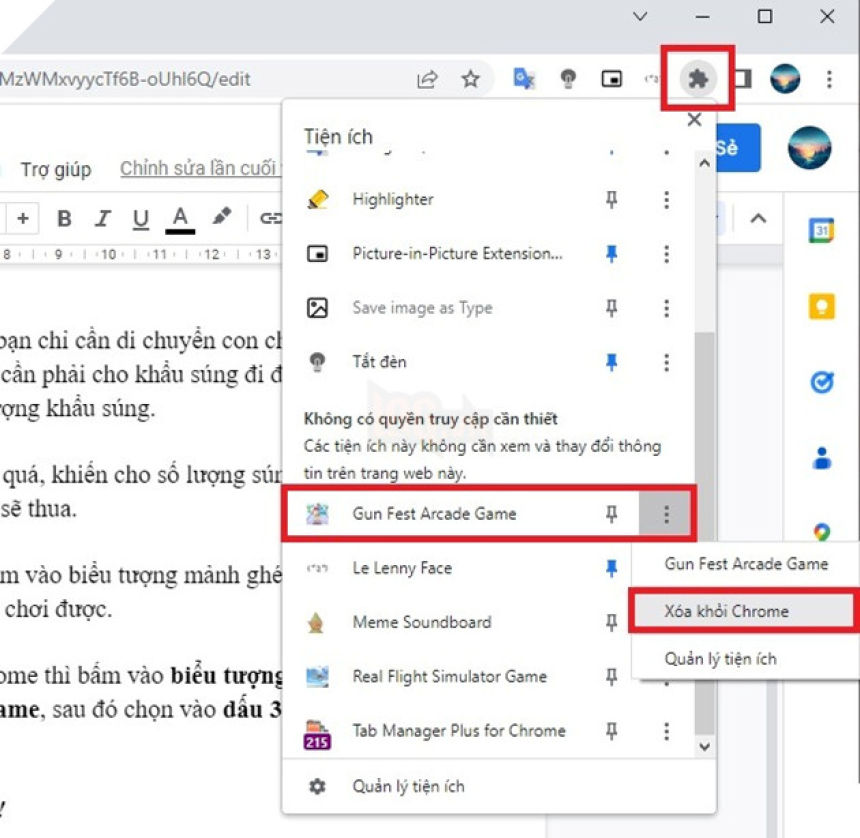This screenshot has width=860, height=838.
Task: Open more options for Tắt đèn
Action: tap(666, 363)
